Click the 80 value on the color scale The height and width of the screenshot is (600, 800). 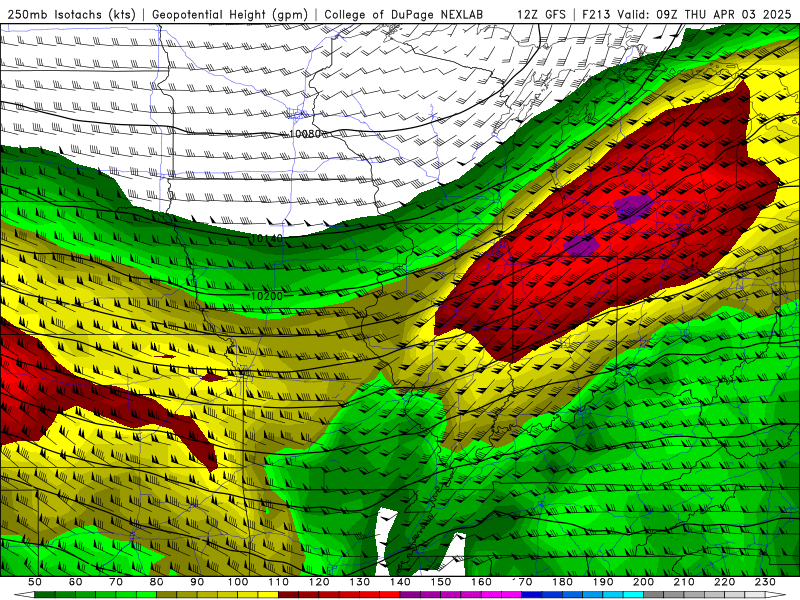point(157,582)
